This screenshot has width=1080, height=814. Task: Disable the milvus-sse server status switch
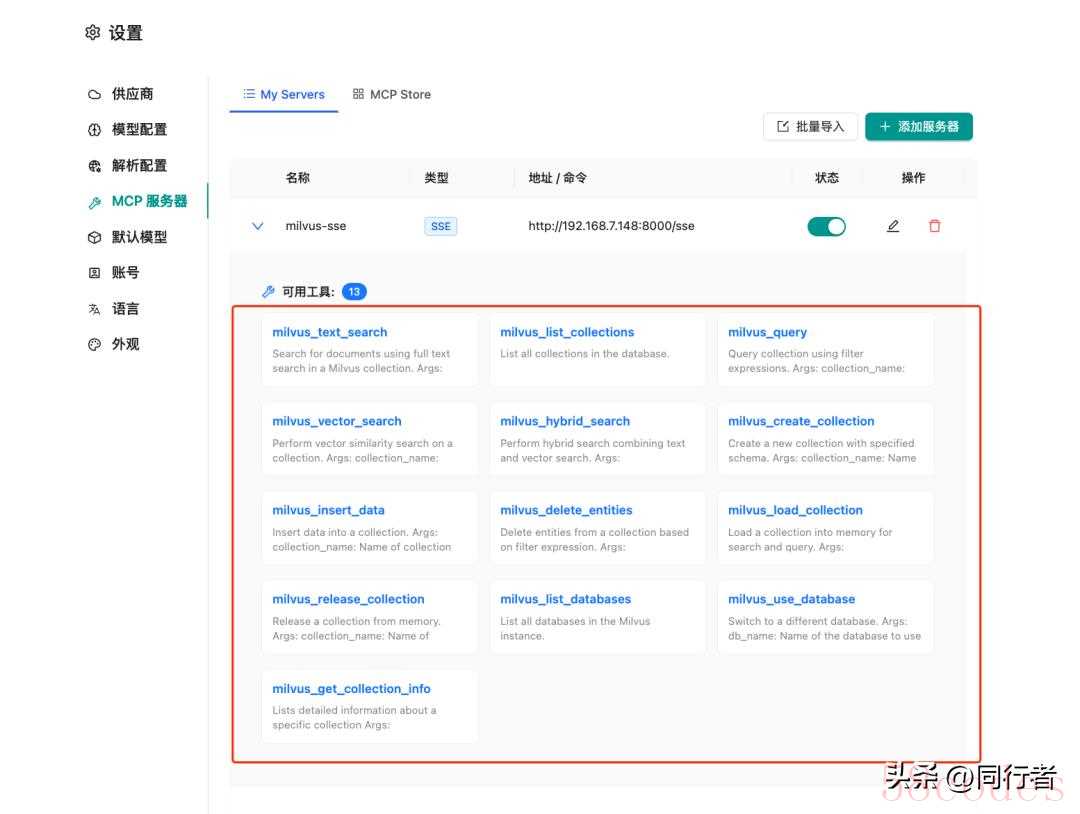(x=826, y=226)
